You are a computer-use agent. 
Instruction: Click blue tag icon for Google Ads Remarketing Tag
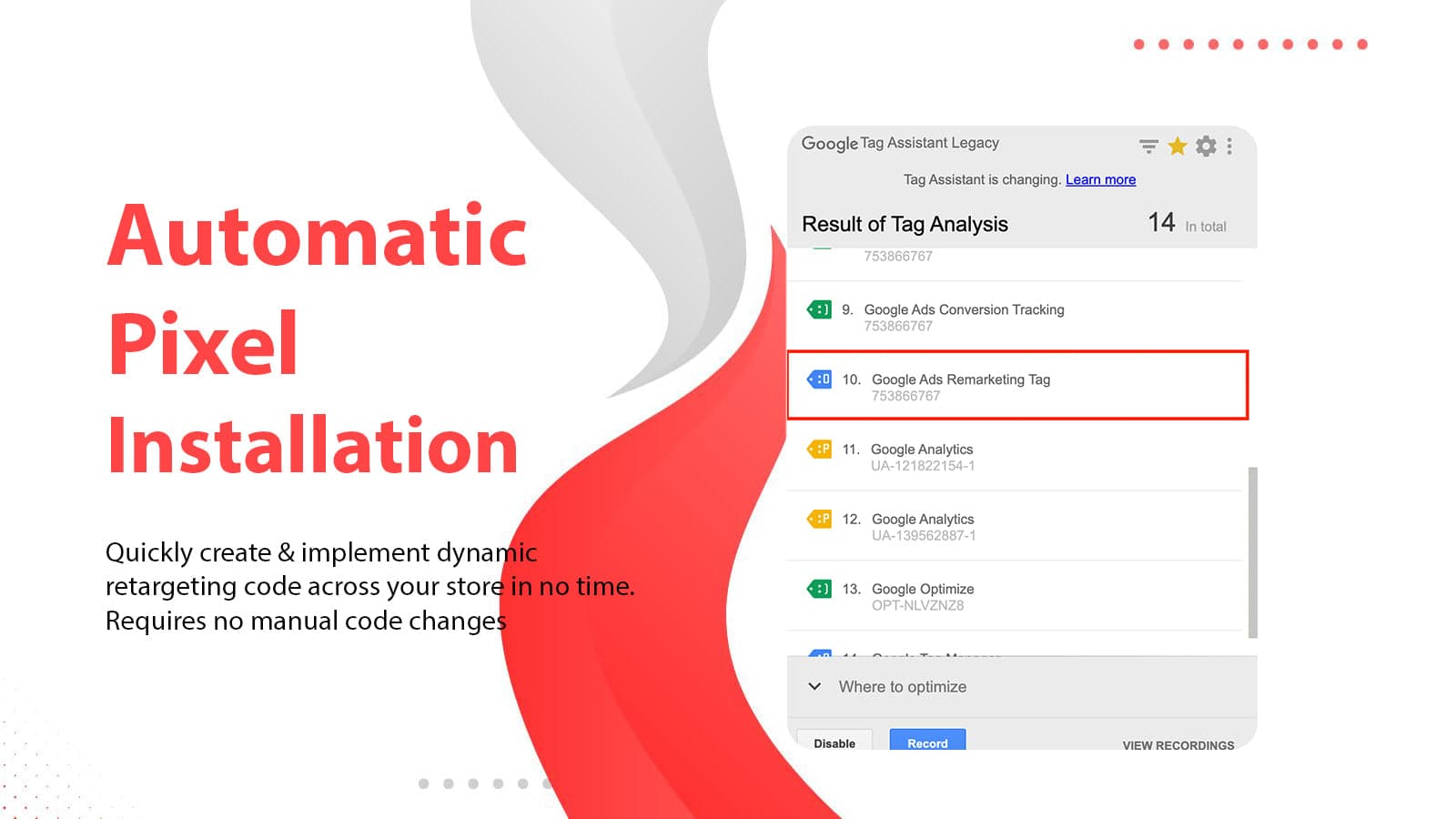click(x=819, y=379)
